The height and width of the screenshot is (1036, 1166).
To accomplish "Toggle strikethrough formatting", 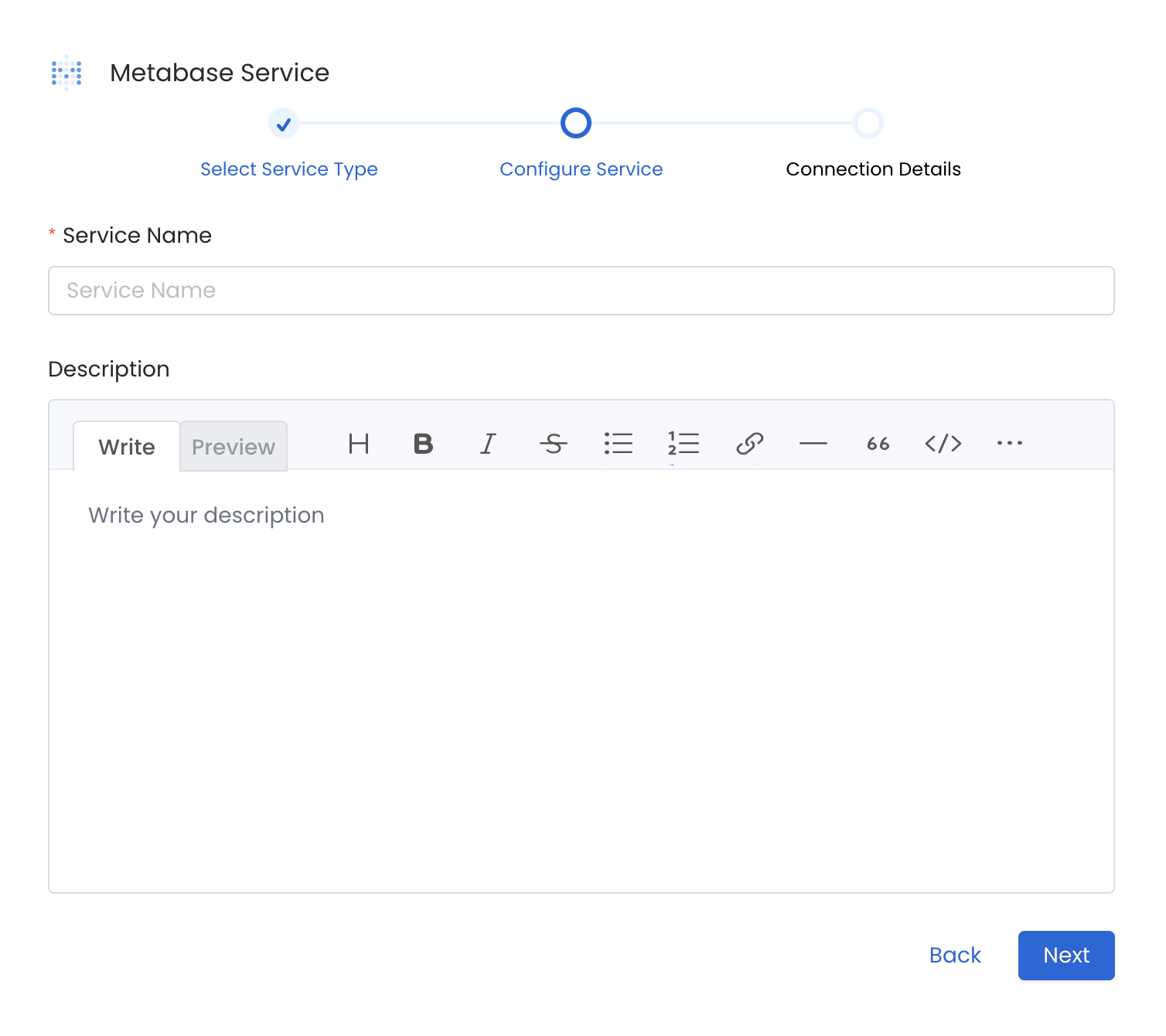I will point(554,445).
